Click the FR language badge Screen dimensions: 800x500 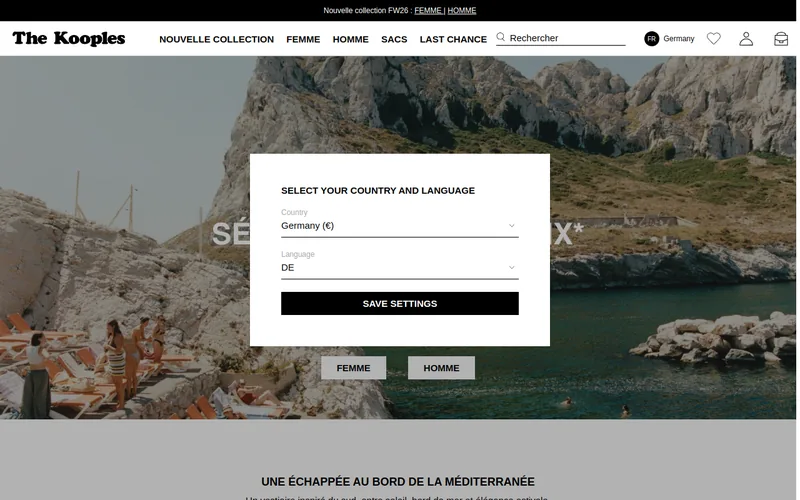(654, 39)
